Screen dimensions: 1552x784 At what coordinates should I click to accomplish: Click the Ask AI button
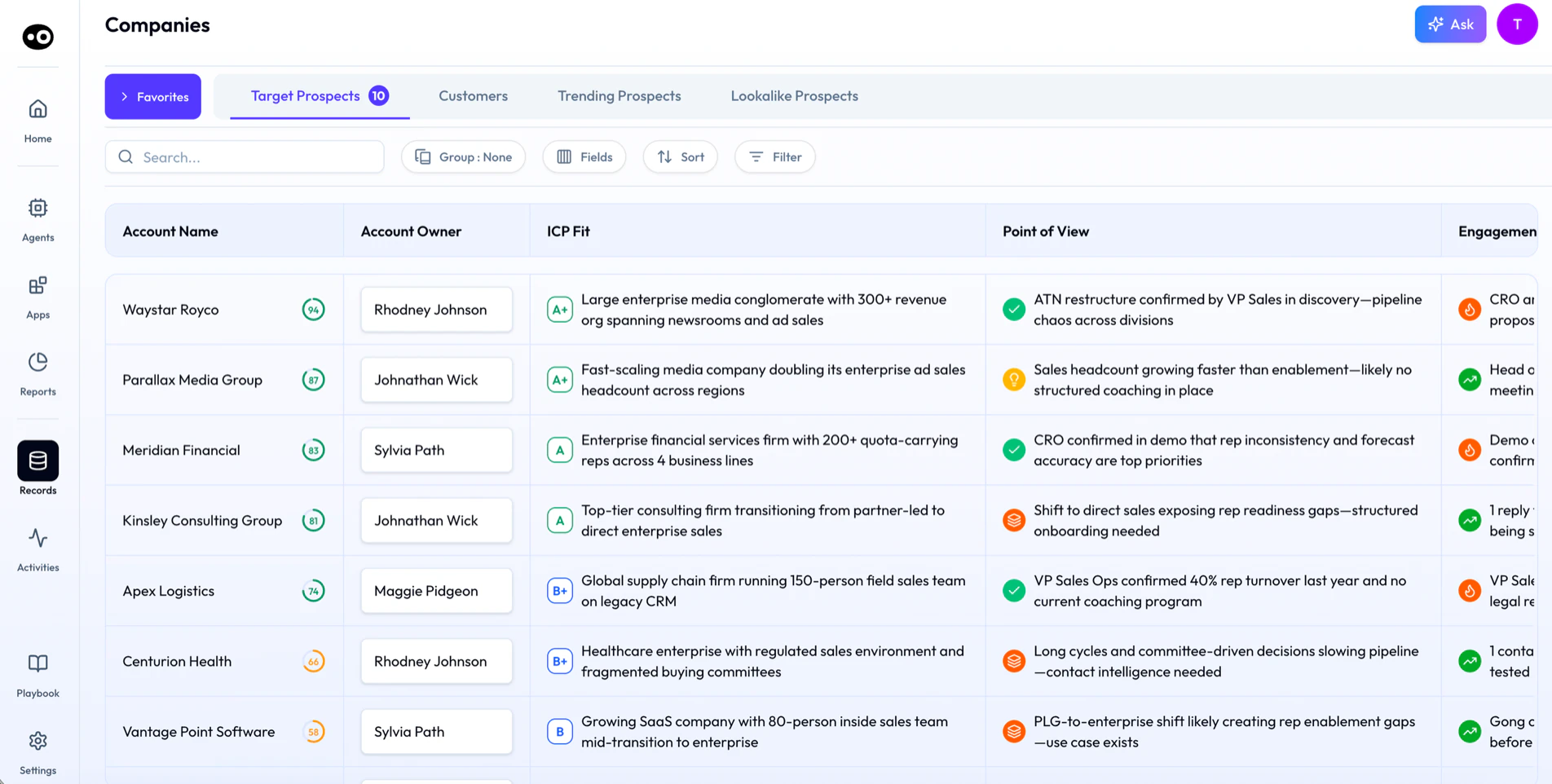1450,24
